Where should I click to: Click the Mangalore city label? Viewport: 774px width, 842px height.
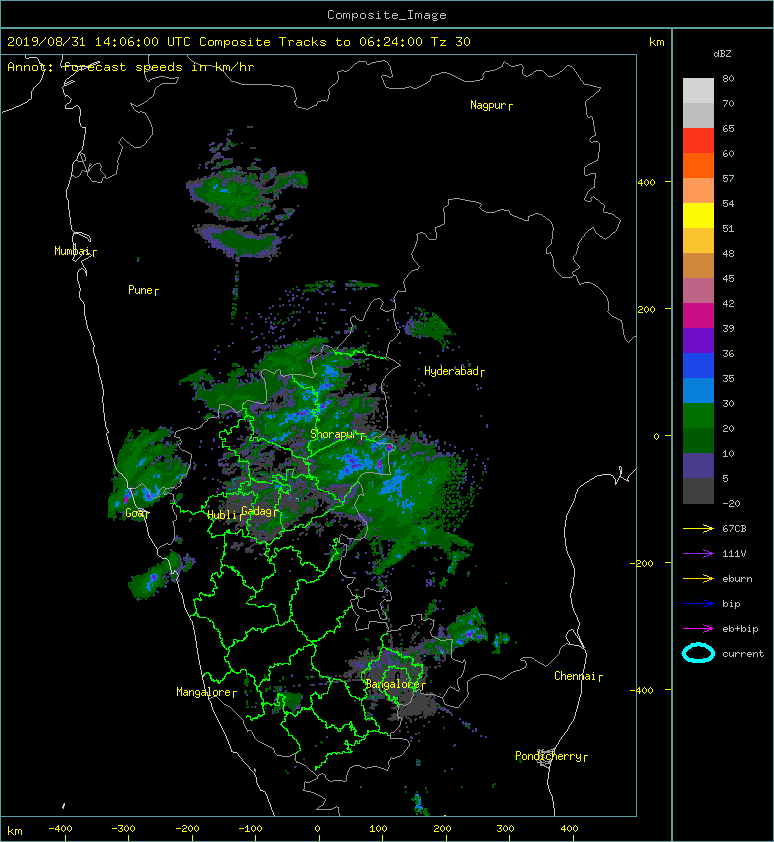point(204,692)
